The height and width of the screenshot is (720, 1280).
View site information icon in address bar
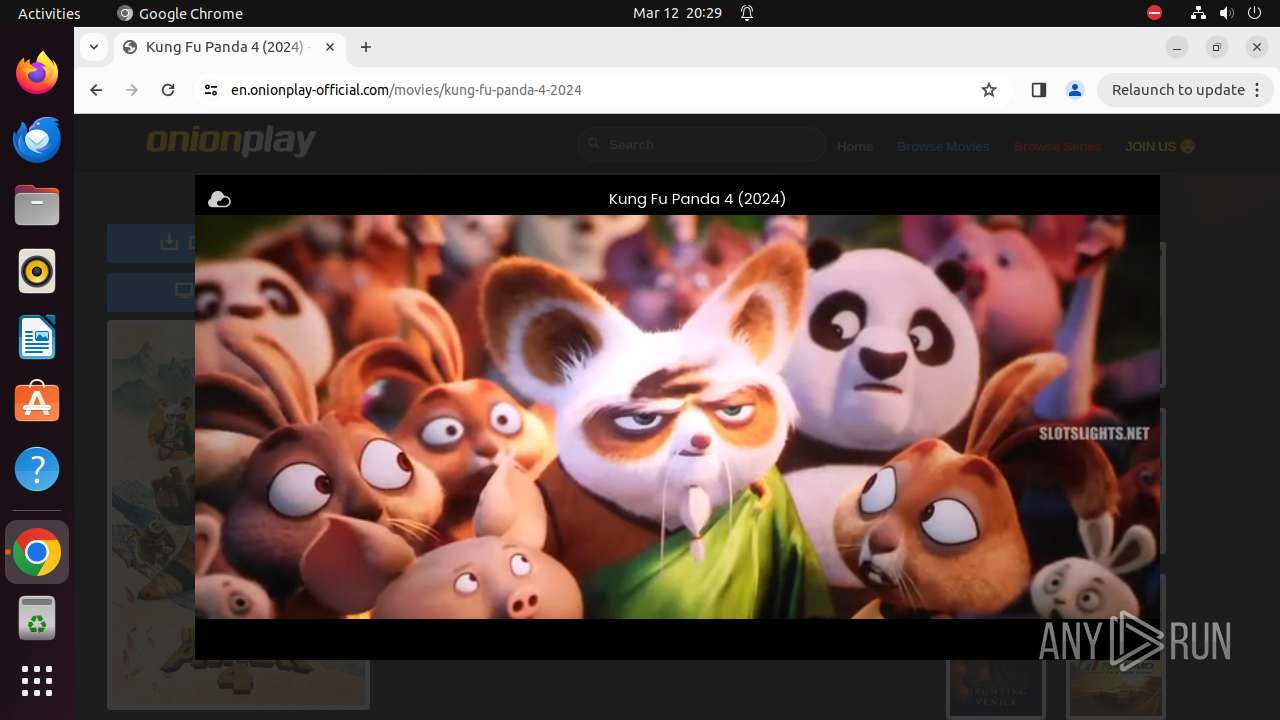coord(210,90)
